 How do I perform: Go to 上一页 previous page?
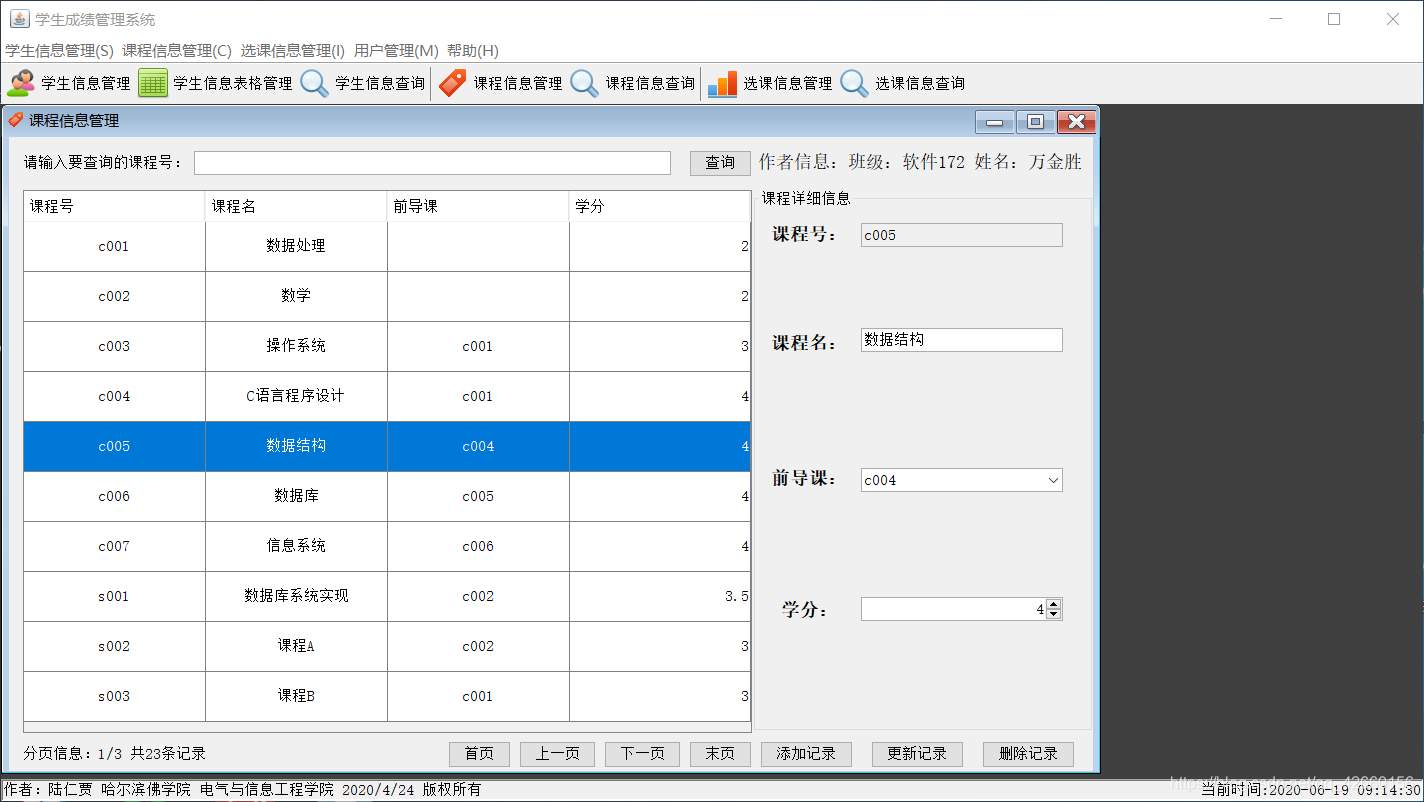[557, 754]
